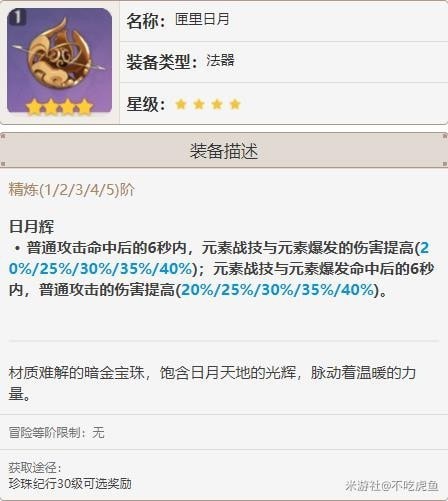Screen dimensions: 448x501
Task: Click the 日月辉 skill title
Action: coord(31,227)
